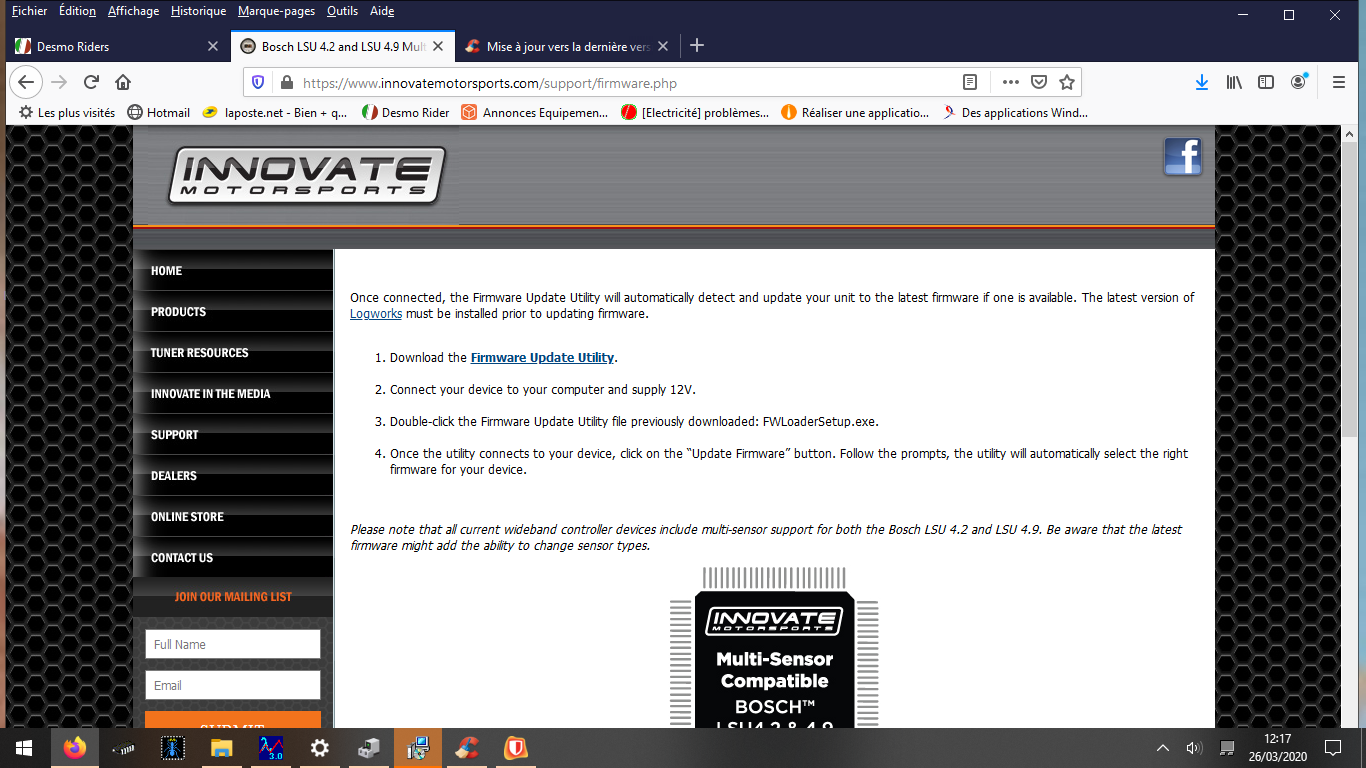The width and height of the screenshot is (1366, 768).
Task: Open Annonces Equipemen... bookmark
Action: 534,113
